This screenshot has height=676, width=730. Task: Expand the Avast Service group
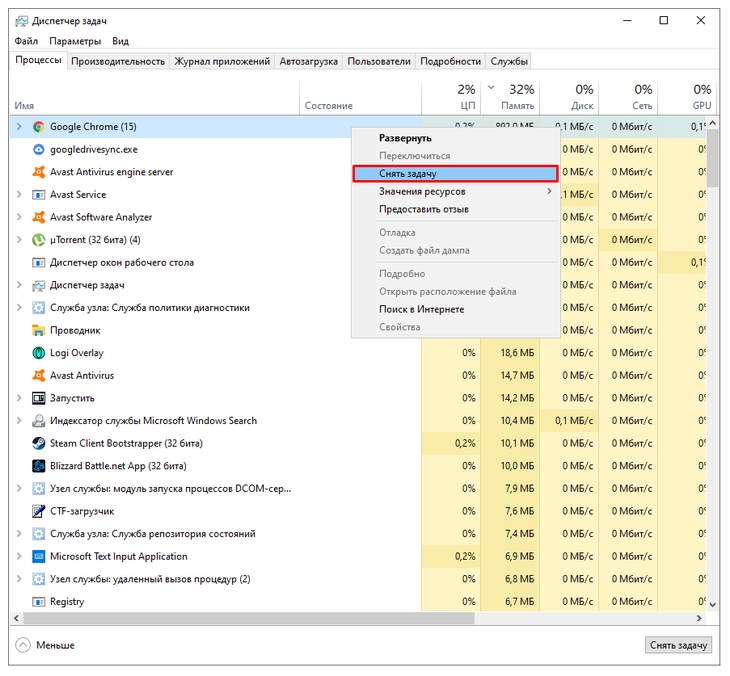click(x=19, y=195)
